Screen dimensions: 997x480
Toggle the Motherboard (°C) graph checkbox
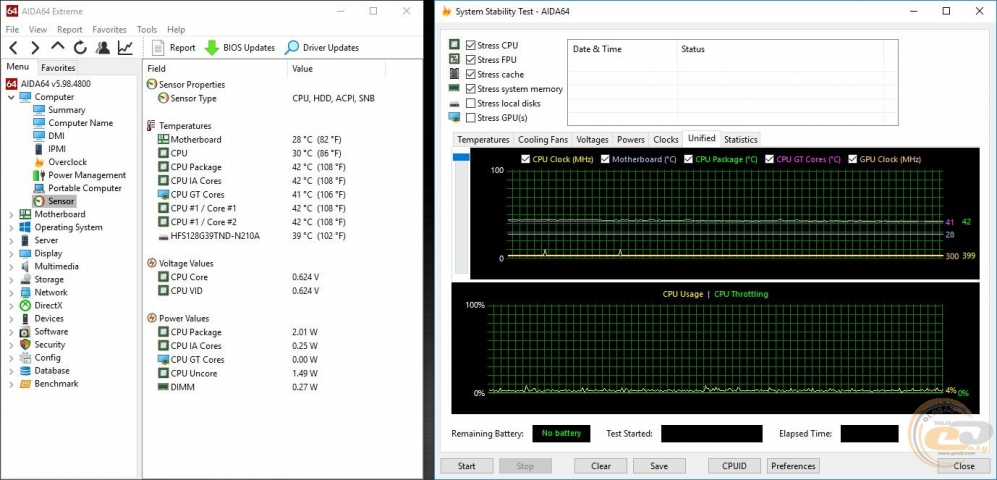coord(605,159)
